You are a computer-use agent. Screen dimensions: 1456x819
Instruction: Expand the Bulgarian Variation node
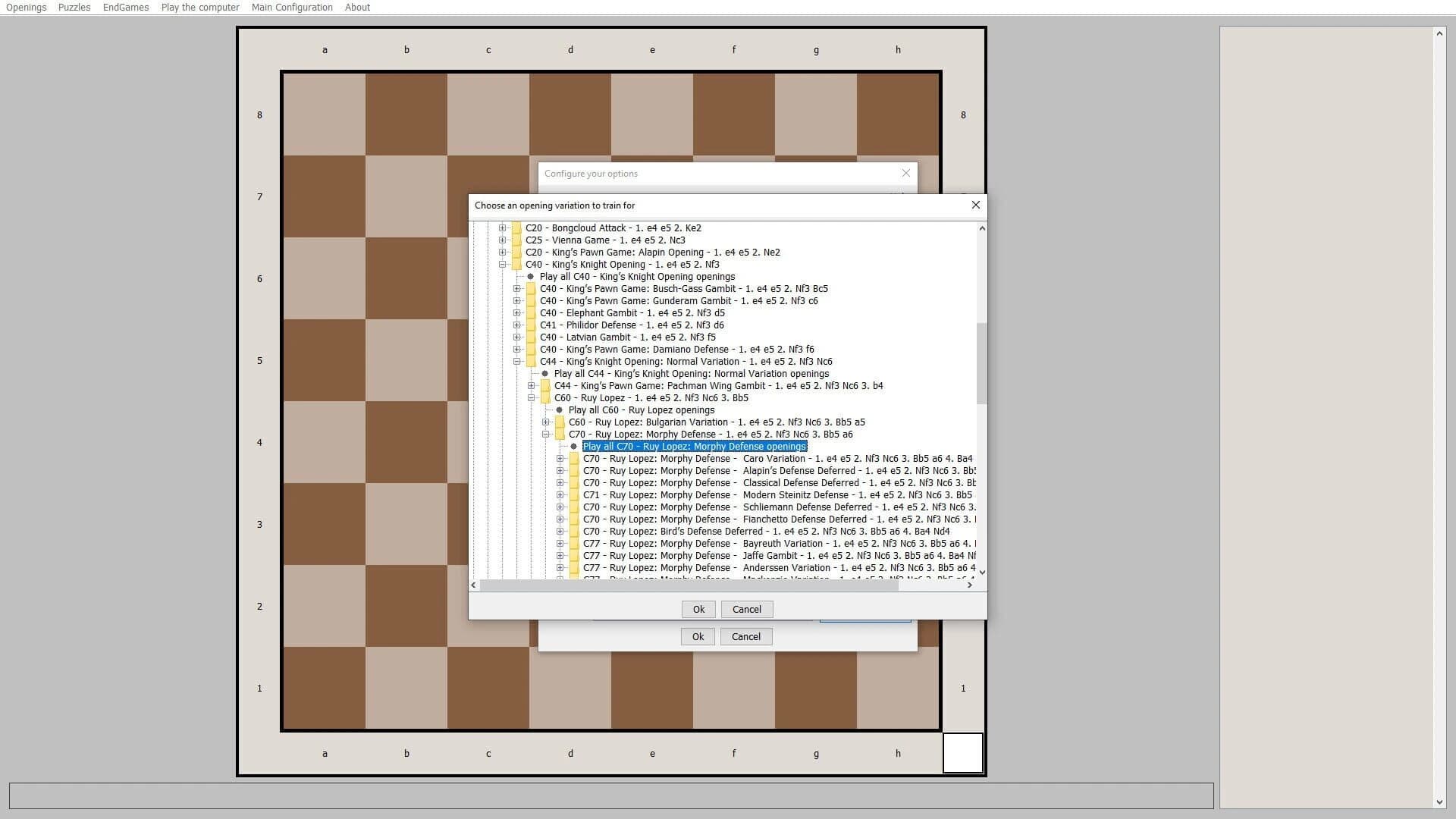pos(545,422)
